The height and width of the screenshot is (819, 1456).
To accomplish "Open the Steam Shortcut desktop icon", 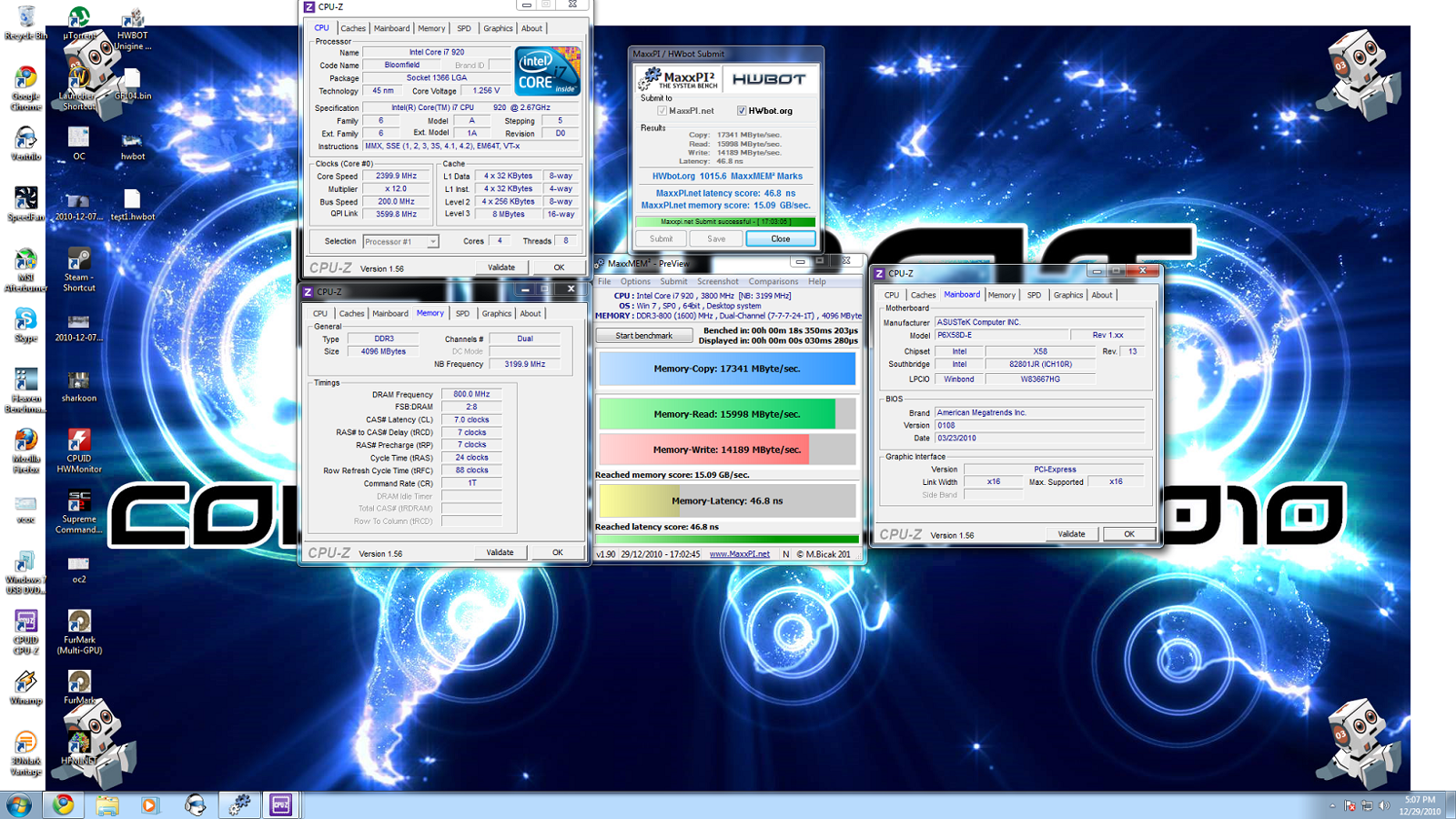I will pyautogui.click(x=79, y=270).
